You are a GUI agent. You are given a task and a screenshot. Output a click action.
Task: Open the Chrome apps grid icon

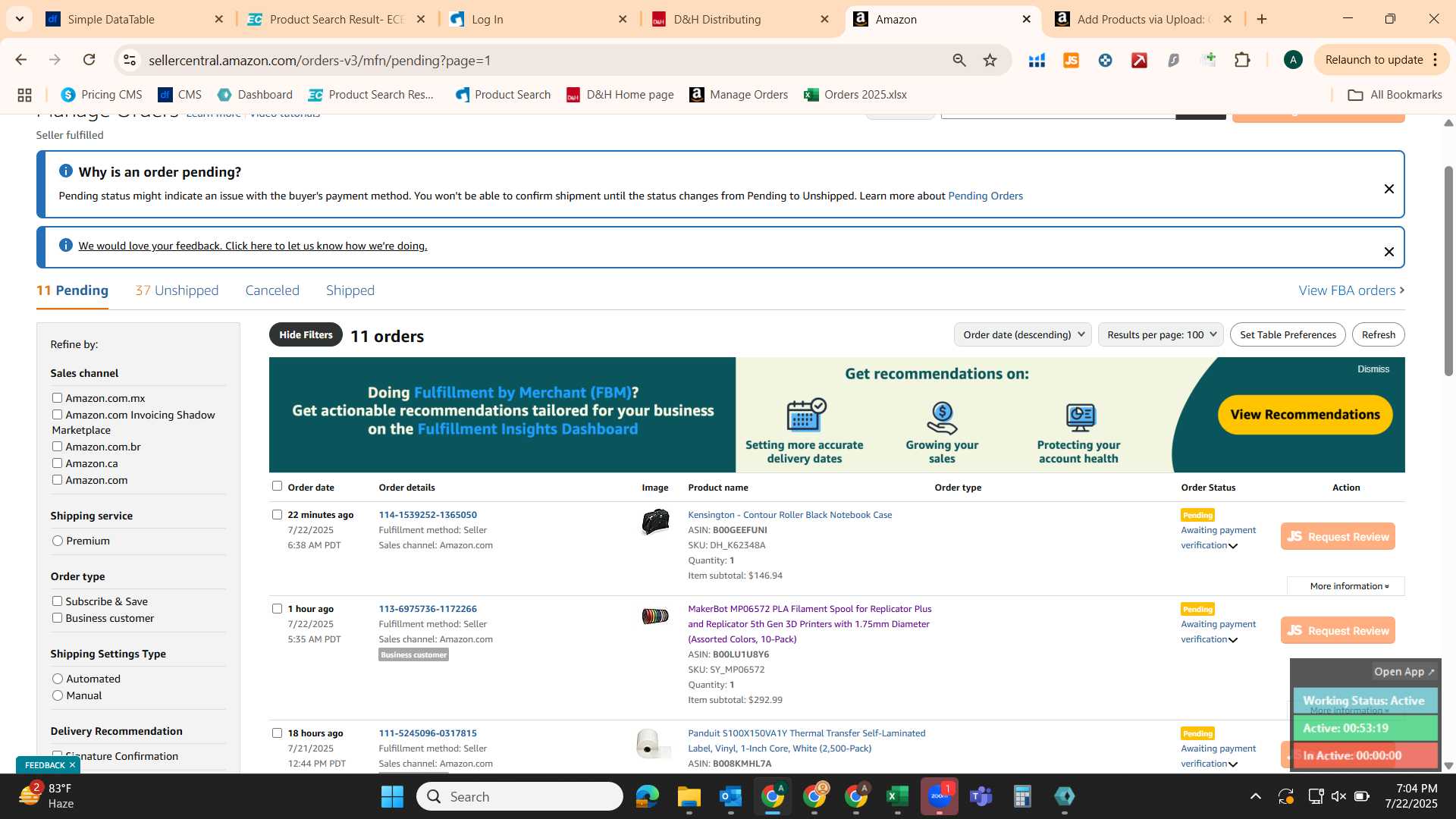(x=24, y=95)
